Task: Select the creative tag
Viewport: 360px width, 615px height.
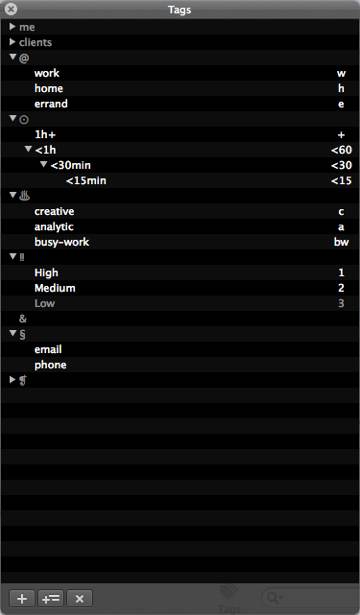Action: pos(54,211)
